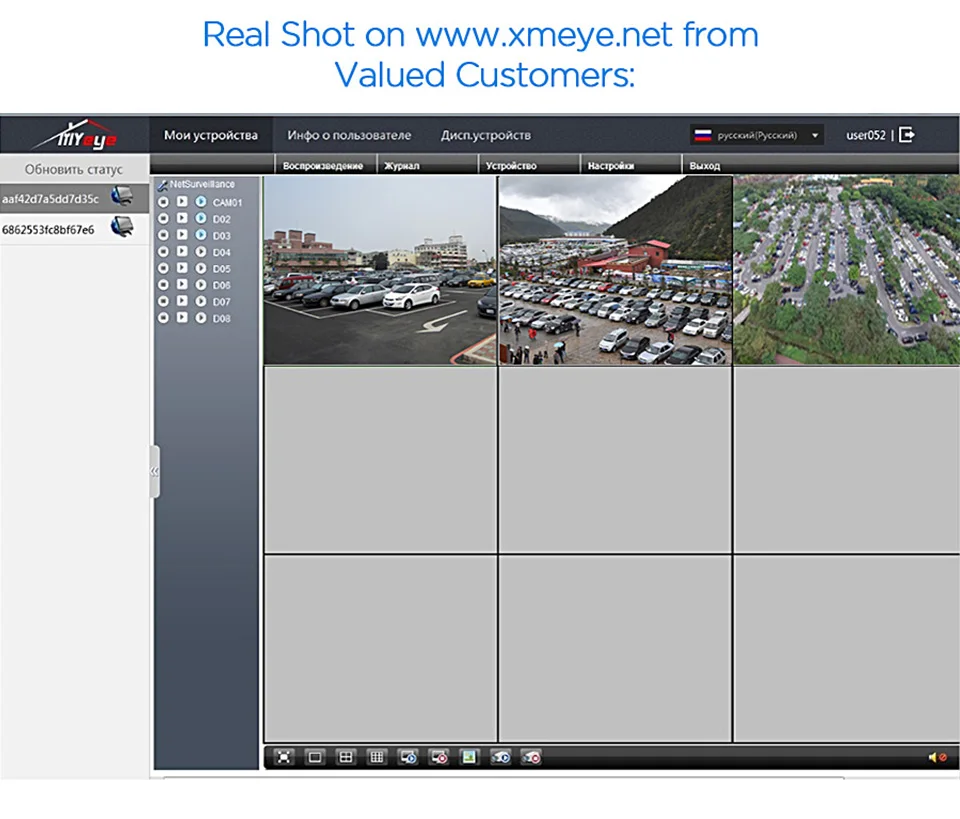
Task: Click the round stop icon on D08 row
Action: click(x=163, y=317)
